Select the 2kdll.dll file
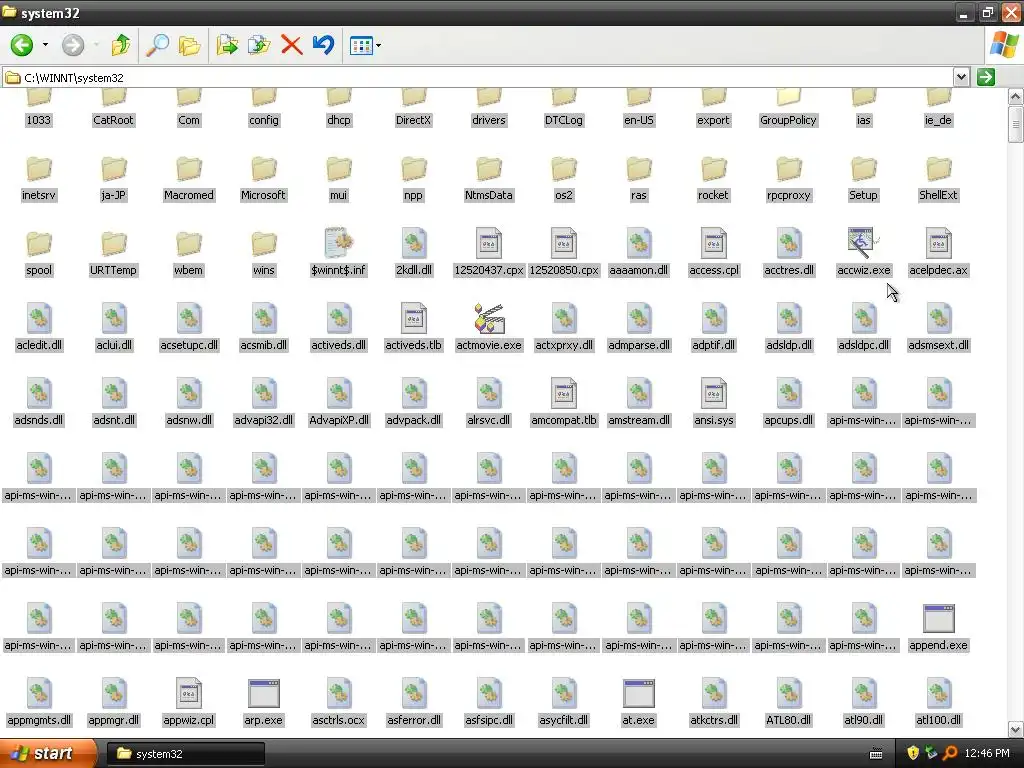This screenshot has height=768, width=1024. click(413, 253)
